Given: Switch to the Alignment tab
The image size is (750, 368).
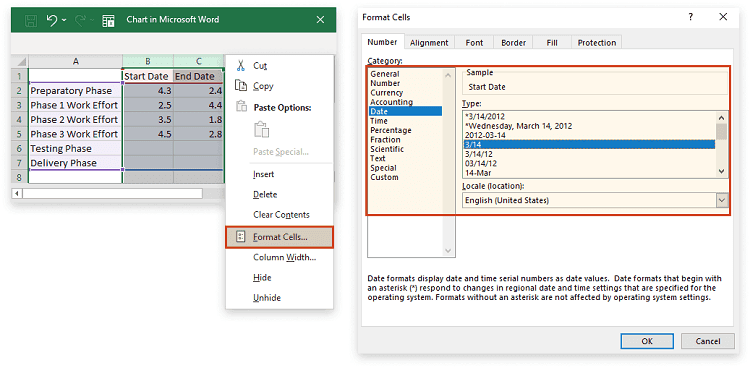Looking at the screenshot, I should 429,43.
